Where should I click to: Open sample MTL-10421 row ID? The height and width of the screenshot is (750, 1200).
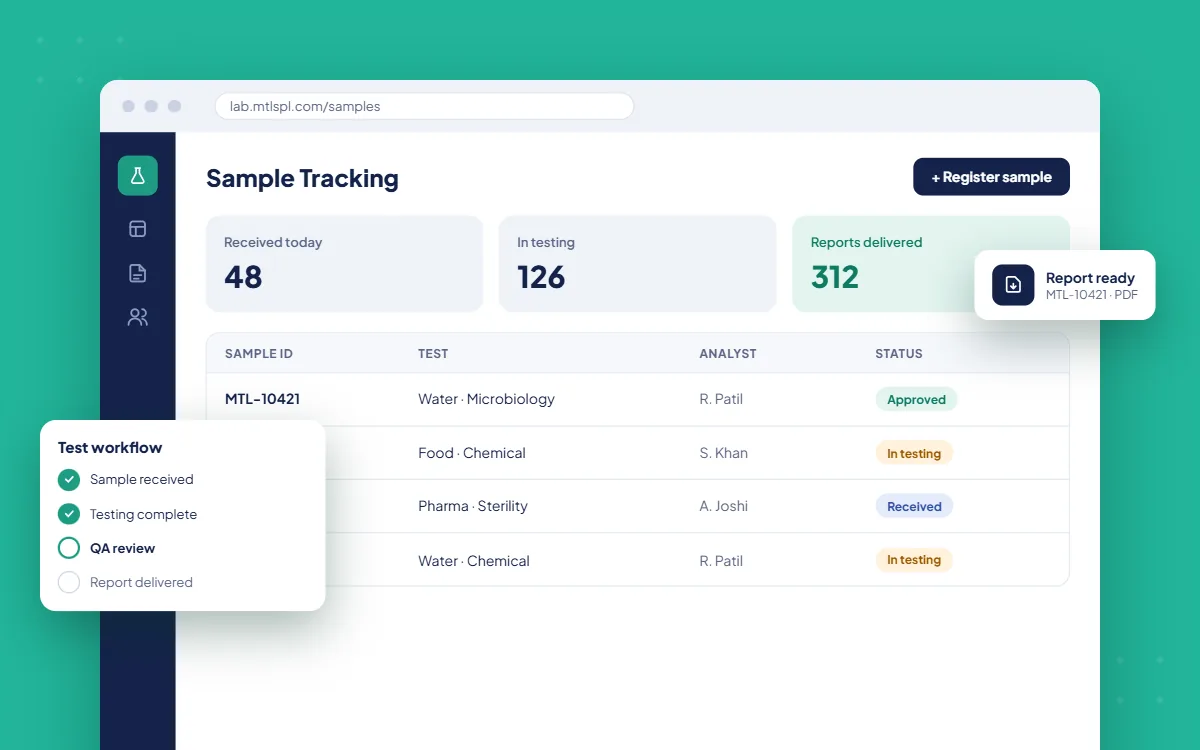(262, 399)
